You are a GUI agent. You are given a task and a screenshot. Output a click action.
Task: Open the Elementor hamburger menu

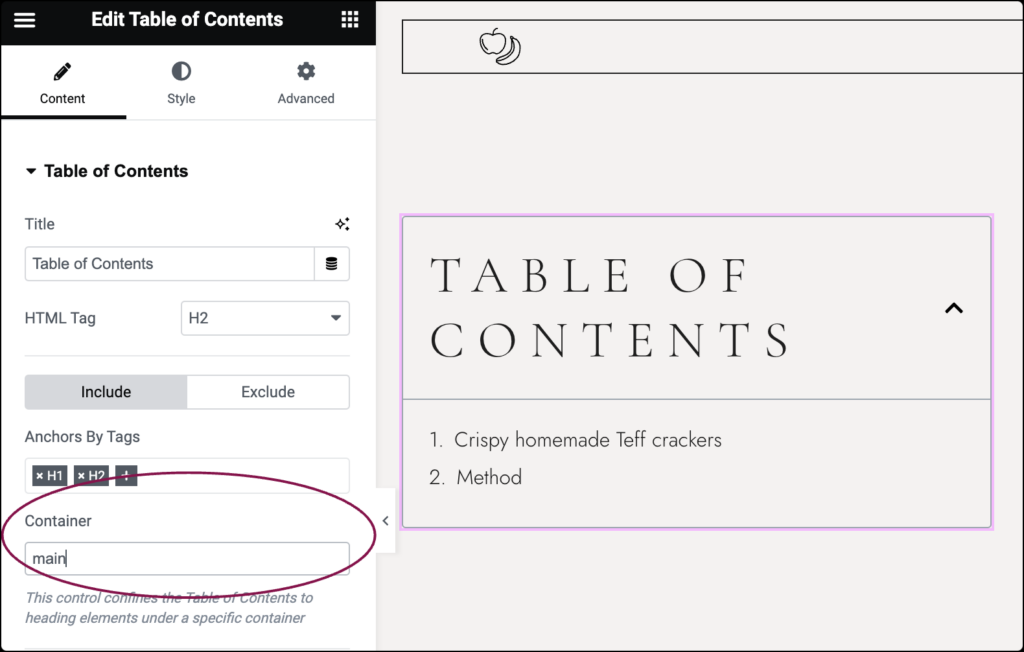coord(25,20)
